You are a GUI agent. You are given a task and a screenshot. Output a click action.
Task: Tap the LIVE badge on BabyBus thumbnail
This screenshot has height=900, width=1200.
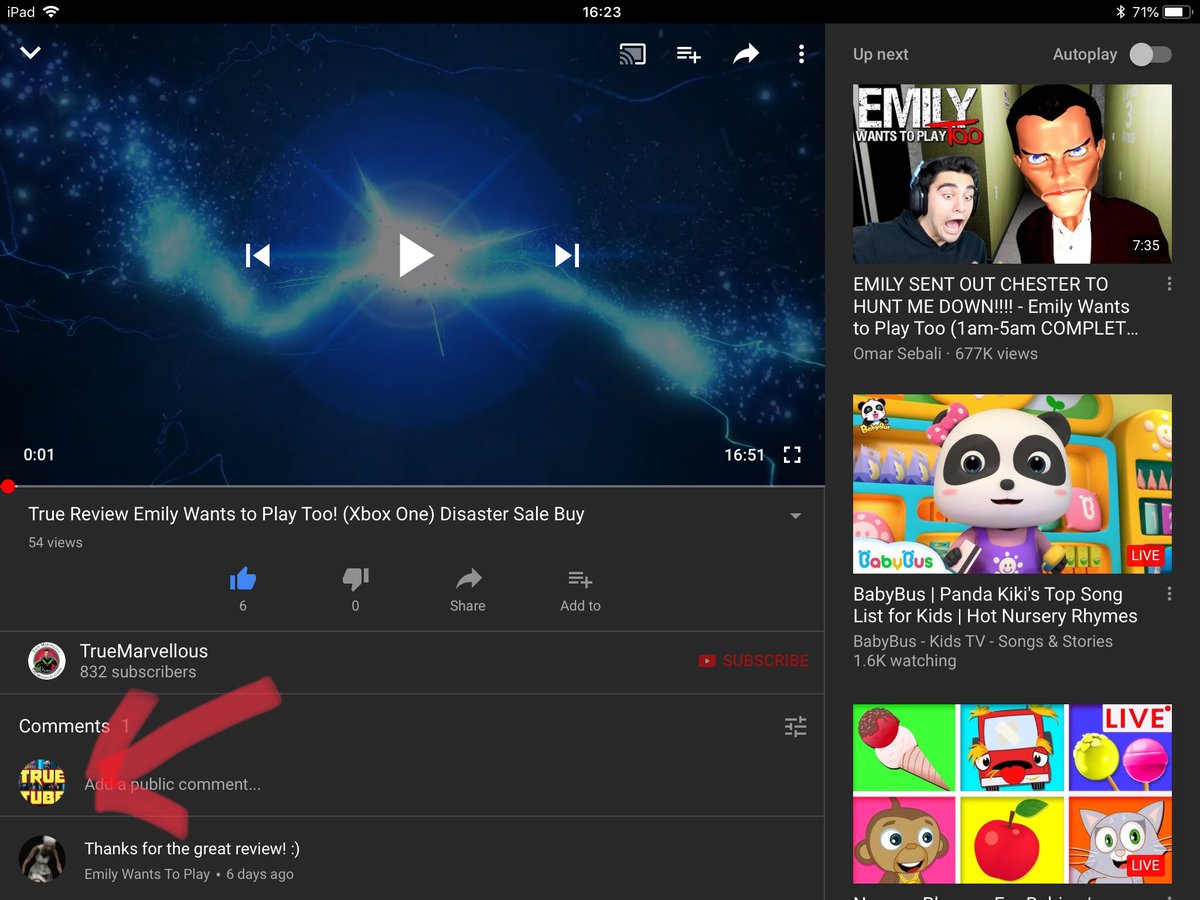point(1144,555)
